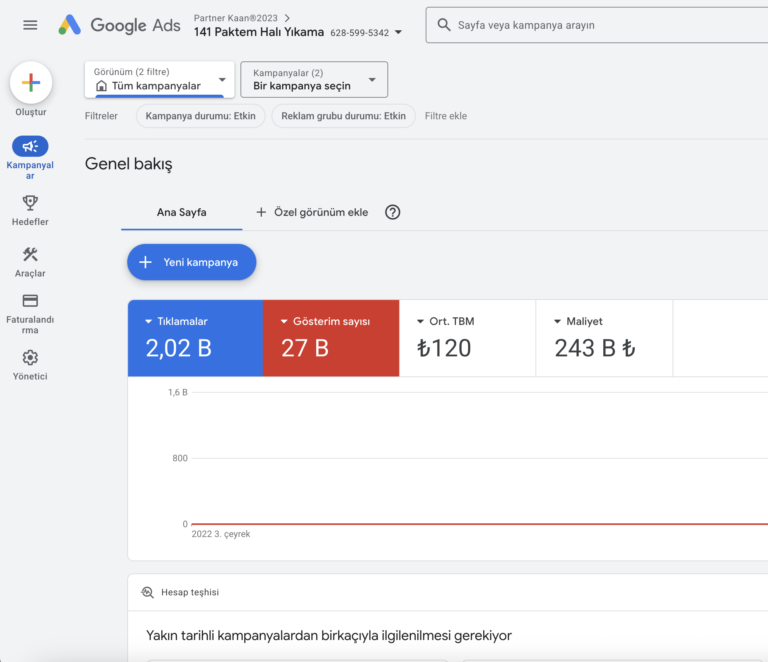Click the Google Ads logo
The height and width of the screenshot is (662, 768).
(120, 25)
